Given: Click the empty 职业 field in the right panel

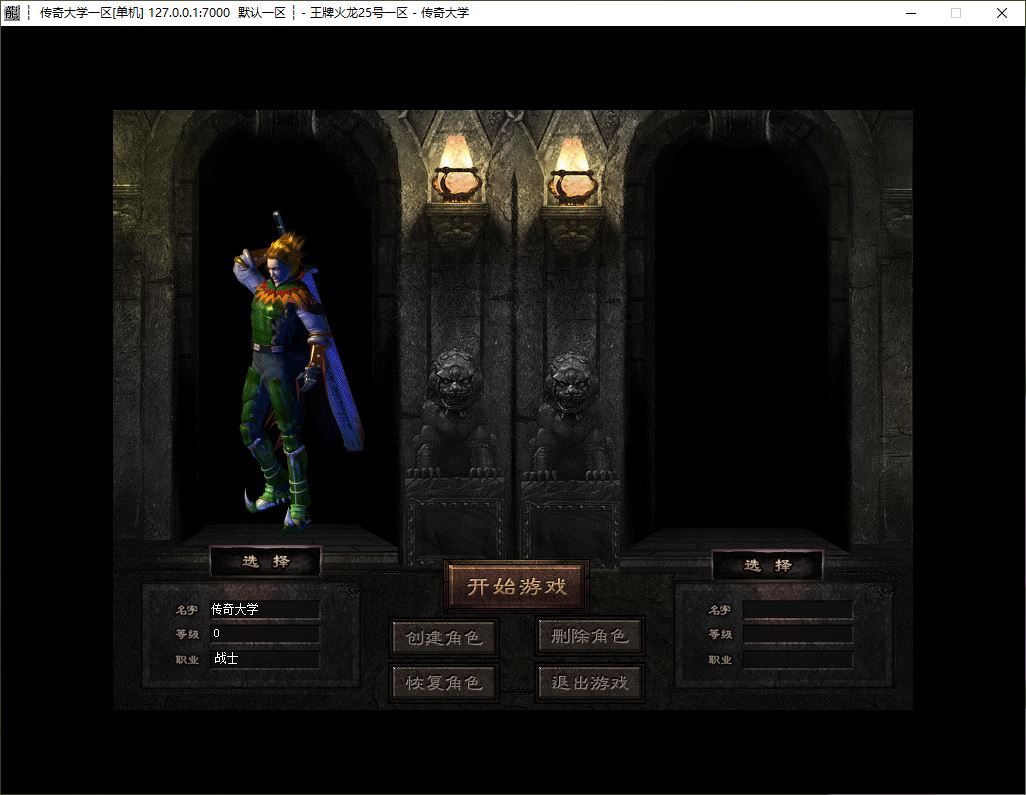Looking at the screenshot, I should coord(798,659).
